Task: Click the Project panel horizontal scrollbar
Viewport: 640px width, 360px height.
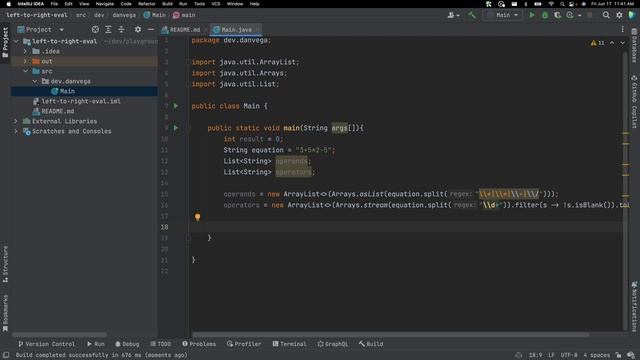Action: click(60, 335)
